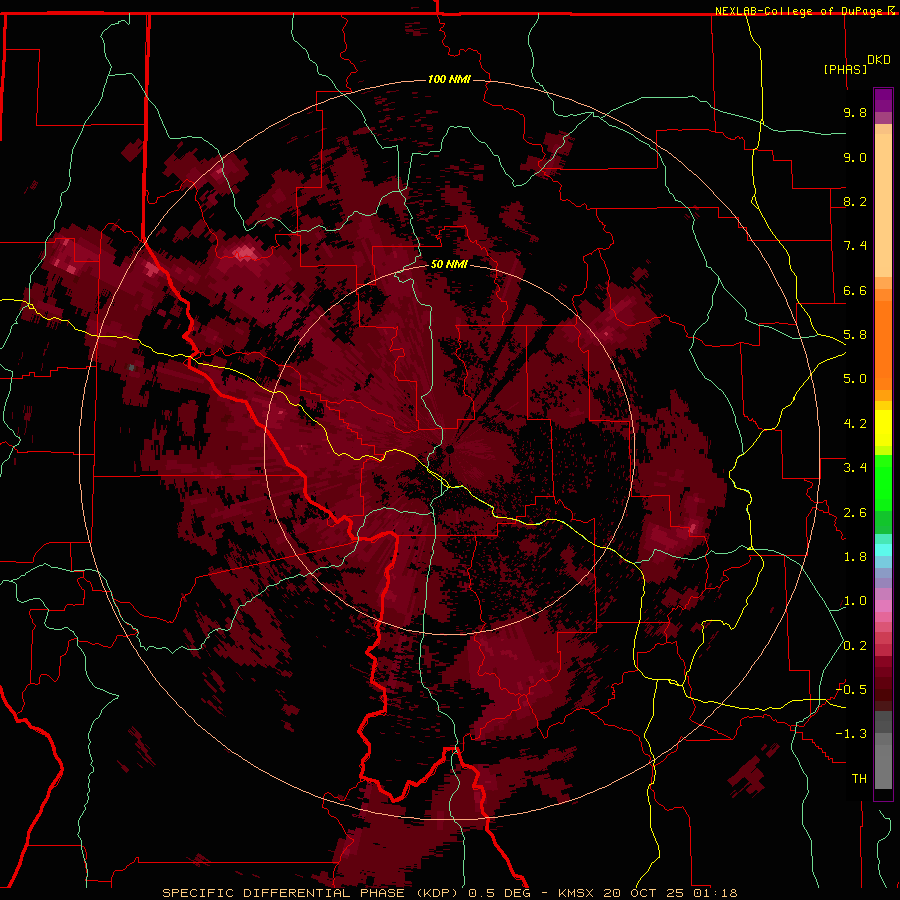
Task: Pick the cyan color bar segment
Action: 883,550
